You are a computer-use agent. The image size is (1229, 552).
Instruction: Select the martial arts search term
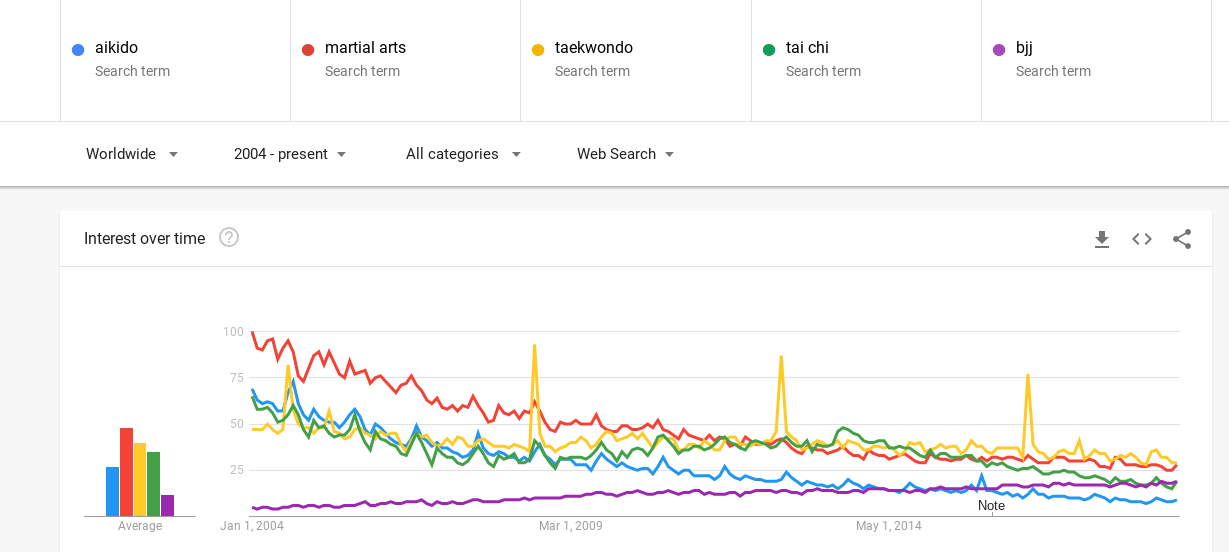coord(365,48)
